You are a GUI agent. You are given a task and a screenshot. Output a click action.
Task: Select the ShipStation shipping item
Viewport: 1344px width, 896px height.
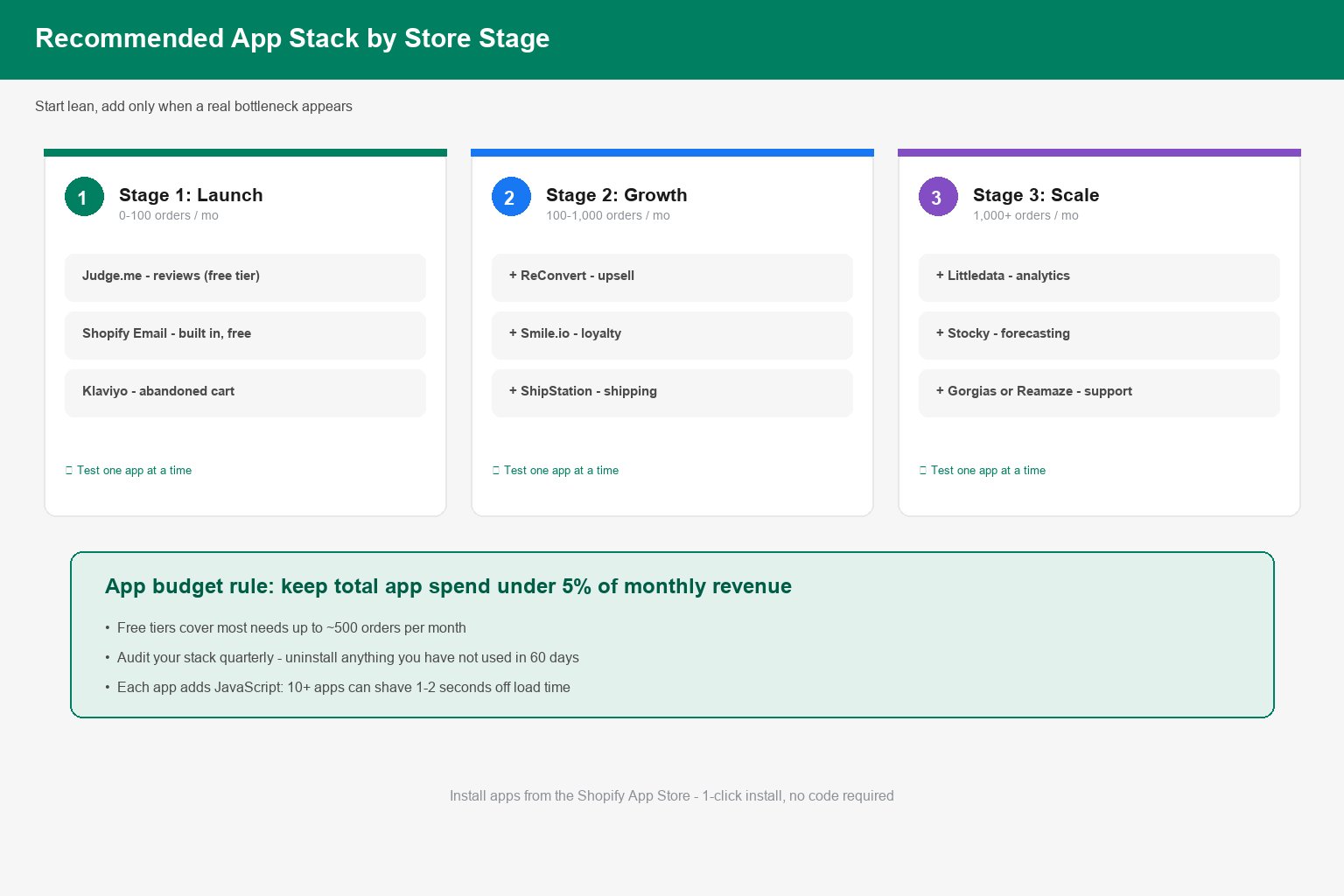[672, 393]
